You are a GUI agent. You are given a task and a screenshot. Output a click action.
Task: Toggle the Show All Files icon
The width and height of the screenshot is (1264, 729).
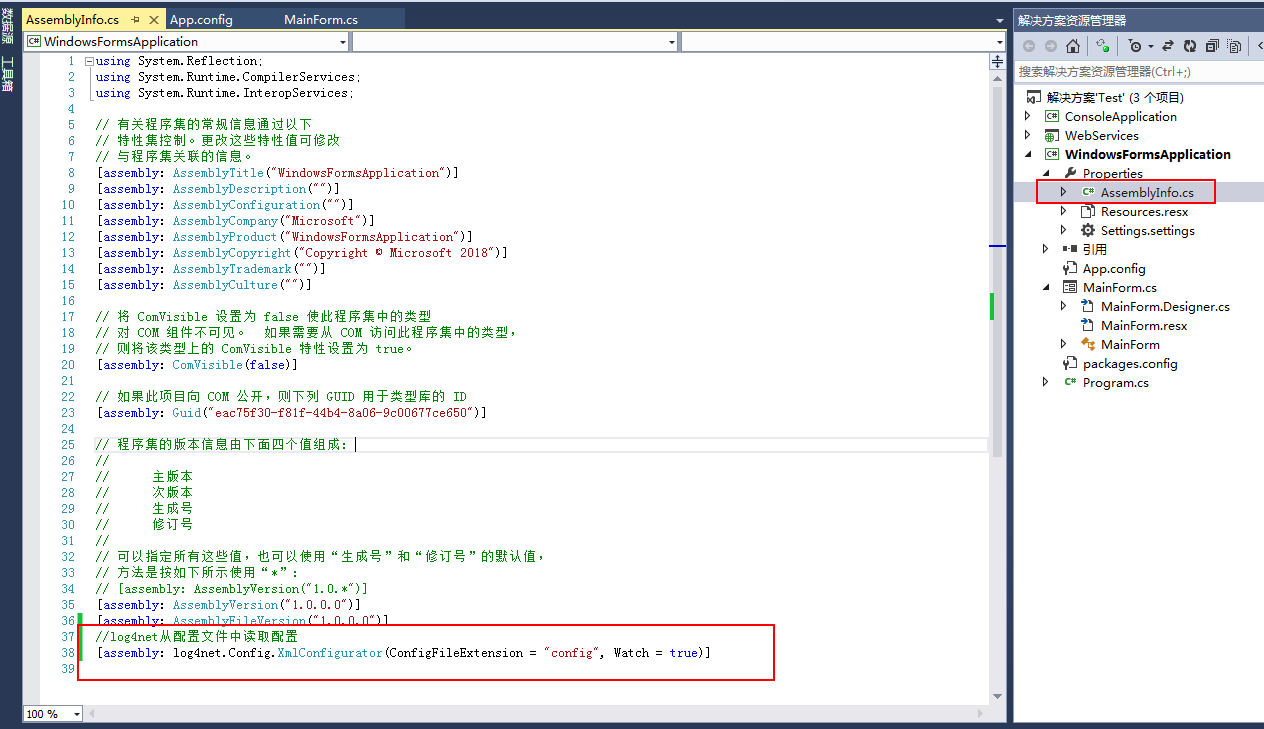pos(1235,46)
